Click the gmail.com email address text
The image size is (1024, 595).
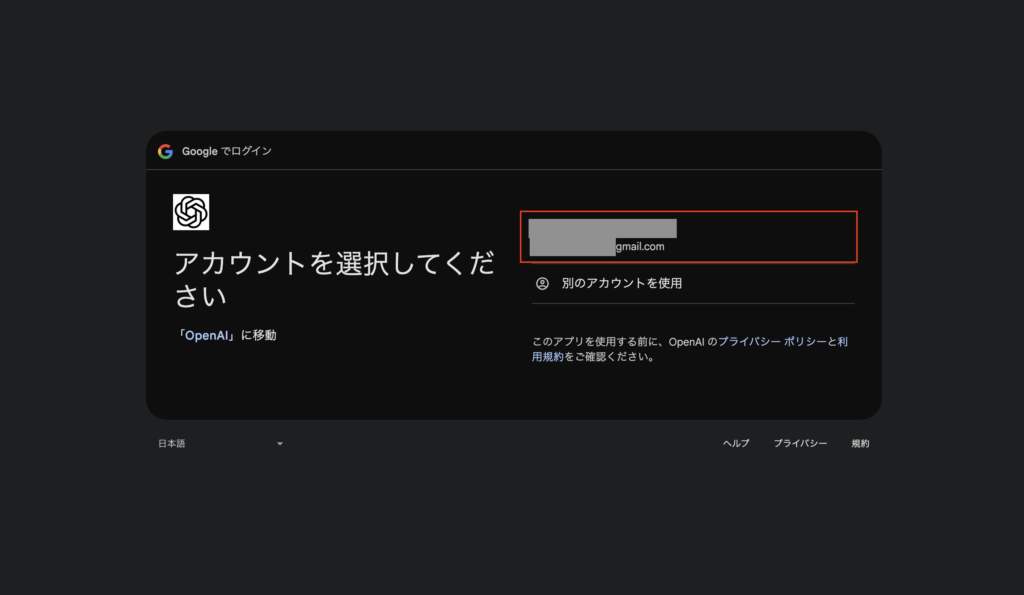[640, 246]
